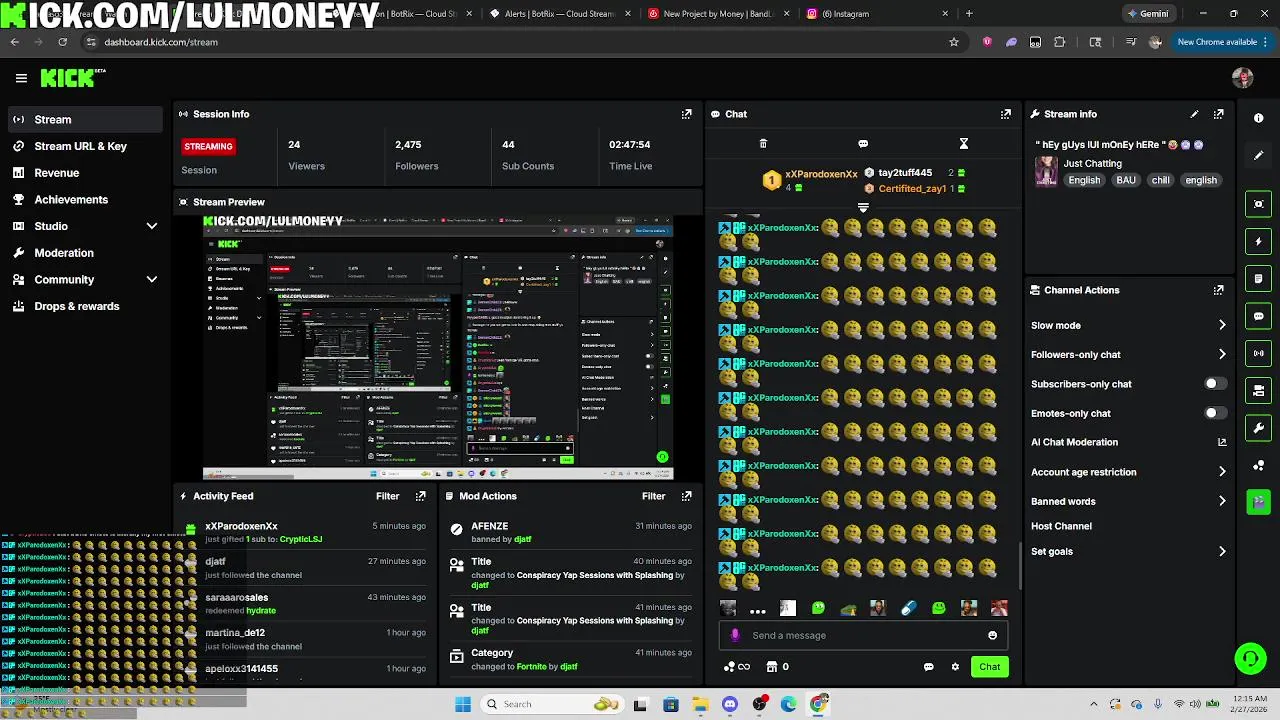Open chat settings gear icon
1280x720 pixels.
[955, 667]
